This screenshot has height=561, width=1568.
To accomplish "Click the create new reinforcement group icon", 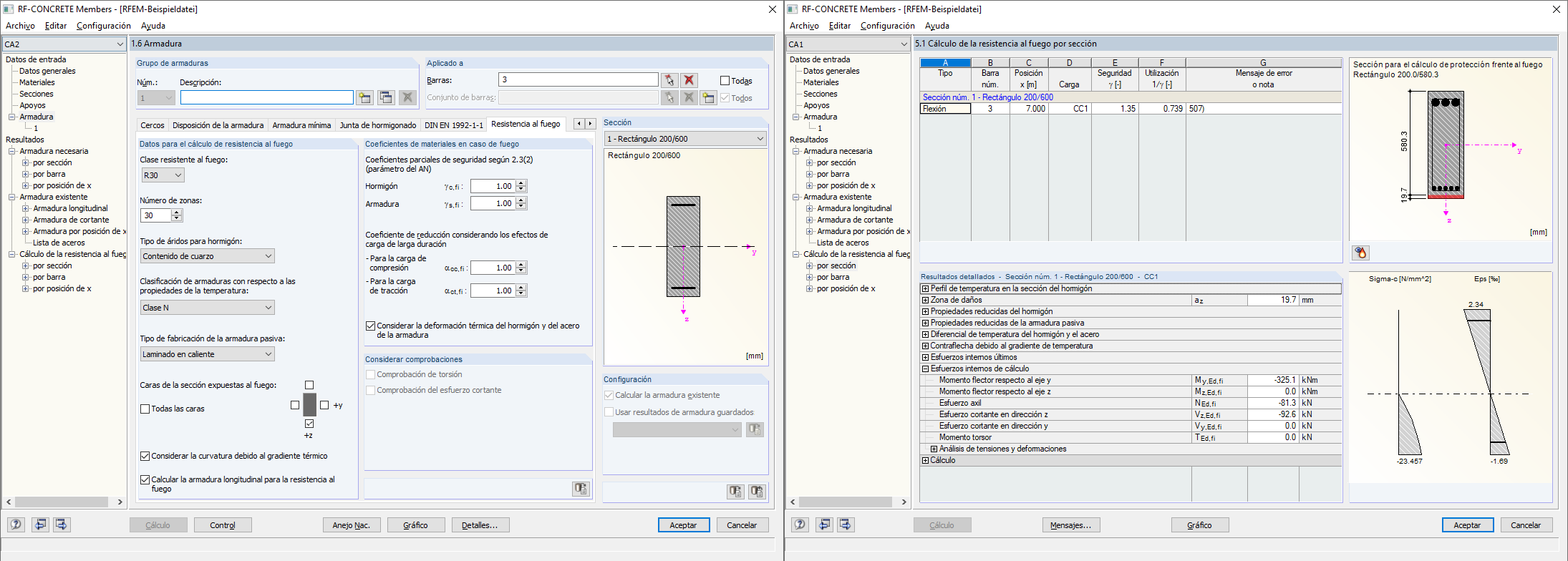I will click(x=365, y=97).
